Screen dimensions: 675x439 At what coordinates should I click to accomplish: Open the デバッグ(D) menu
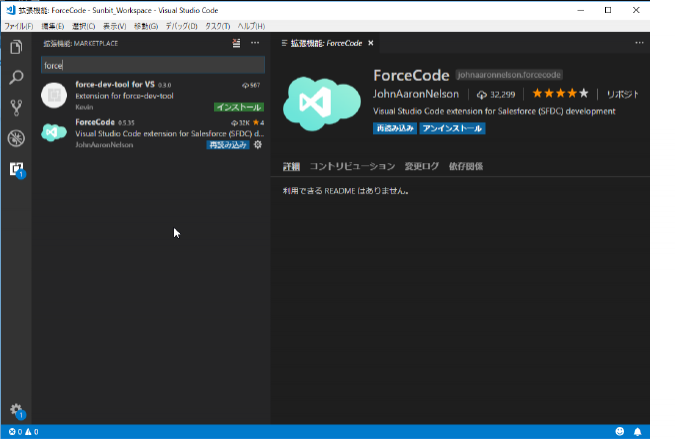tap(182, 26)
